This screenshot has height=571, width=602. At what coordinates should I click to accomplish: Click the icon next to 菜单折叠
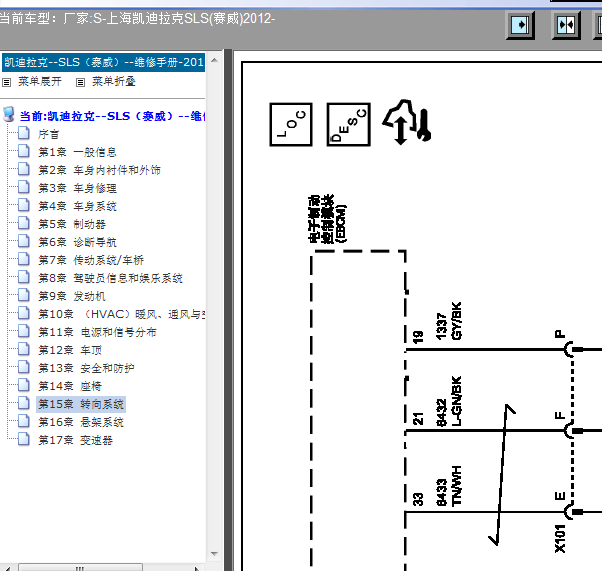point(80,82)
